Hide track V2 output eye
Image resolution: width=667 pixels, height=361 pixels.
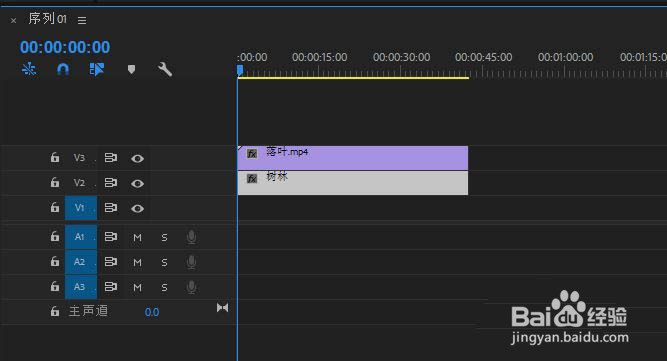pos(137,184)
